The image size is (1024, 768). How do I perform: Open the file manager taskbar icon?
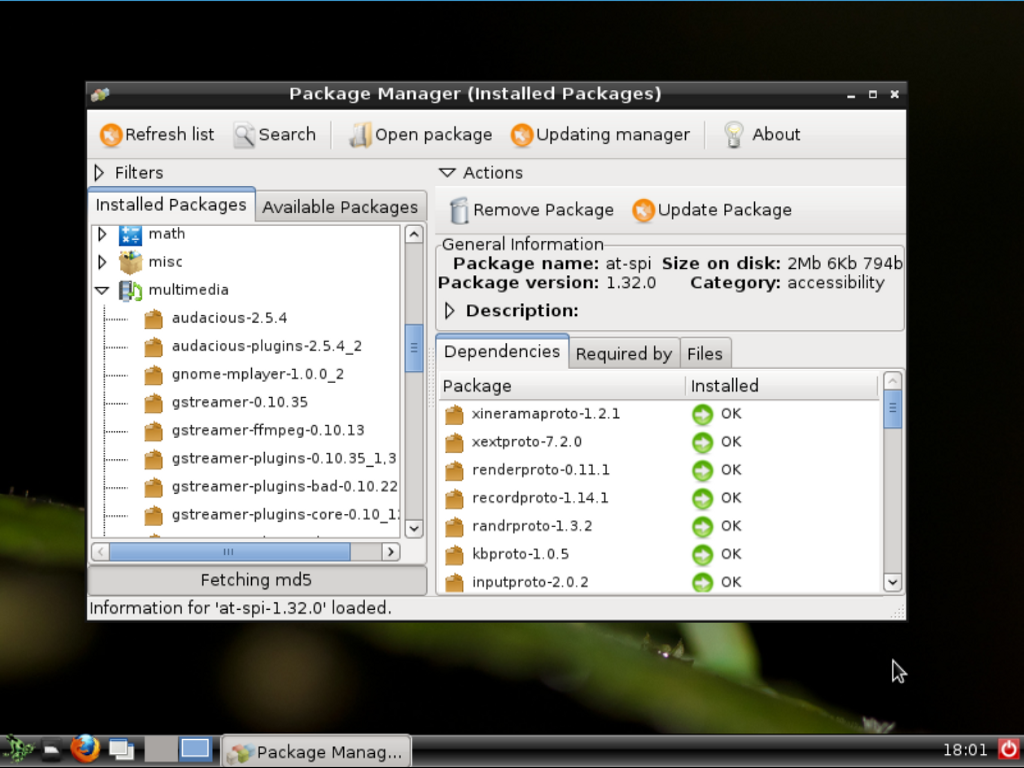coord(52,750)
